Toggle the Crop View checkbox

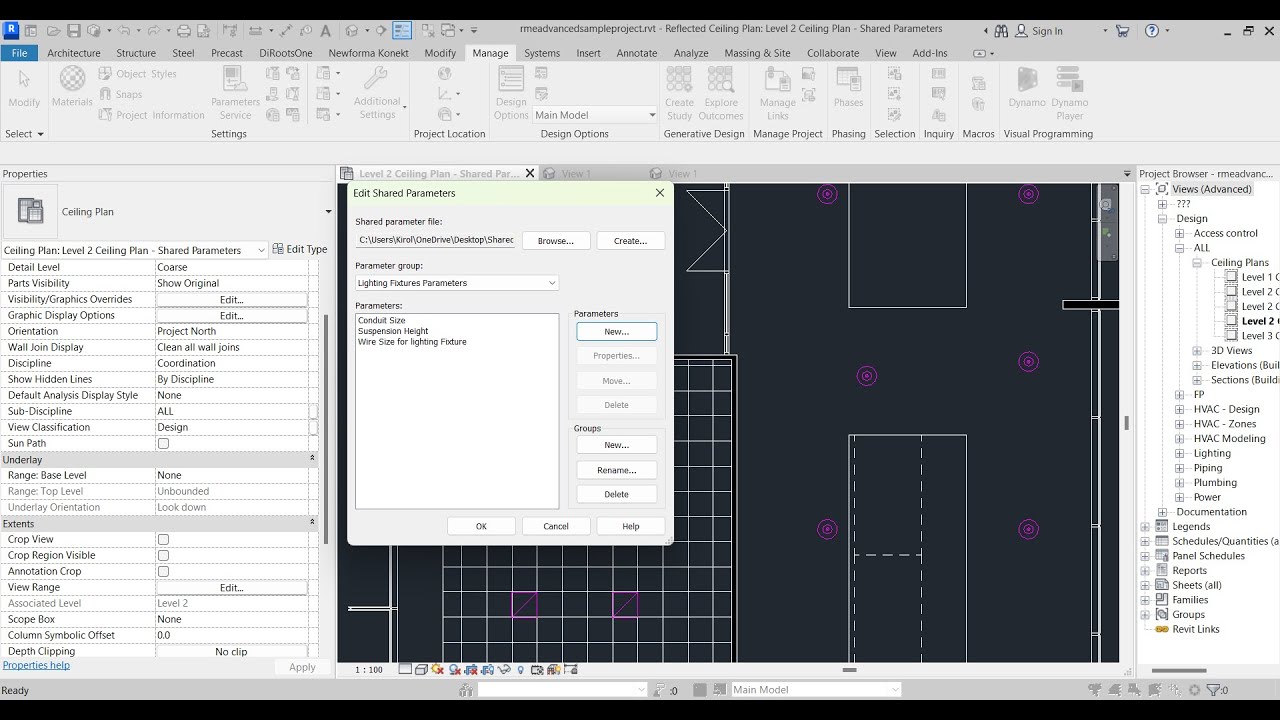[163, 539]
